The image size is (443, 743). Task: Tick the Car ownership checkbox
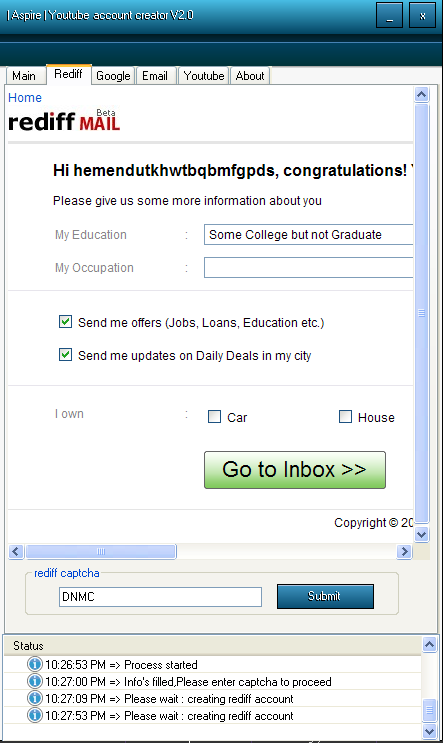pyautogui.click(x=215, y=417)
